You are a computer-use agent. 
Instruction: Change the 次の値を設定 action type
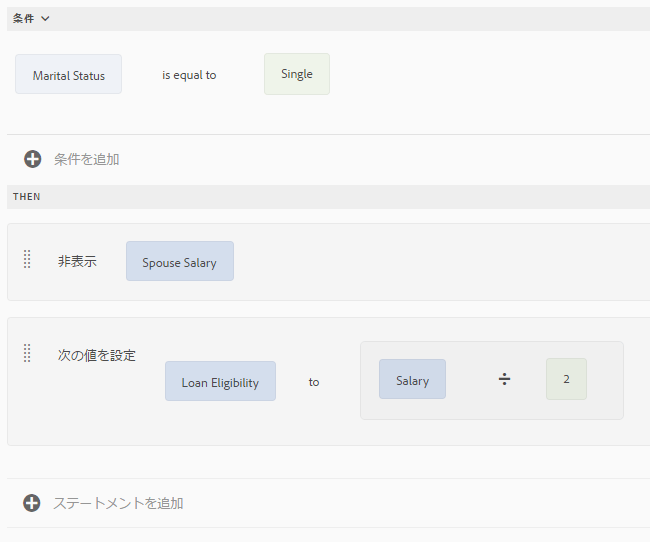[x=97, y=355]
